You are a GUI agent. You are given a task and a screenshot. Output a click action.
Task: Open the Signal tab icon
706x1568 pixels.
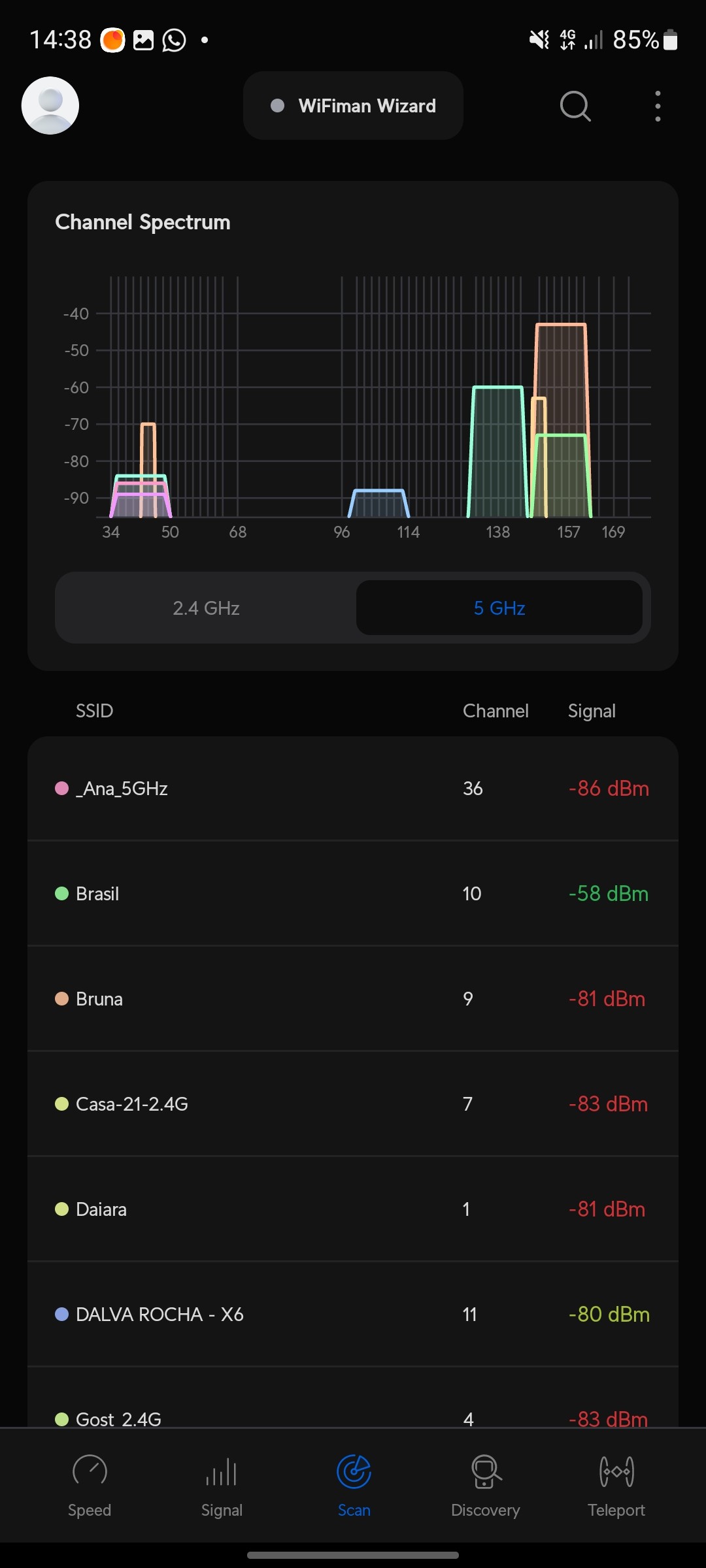(222, 1473)
